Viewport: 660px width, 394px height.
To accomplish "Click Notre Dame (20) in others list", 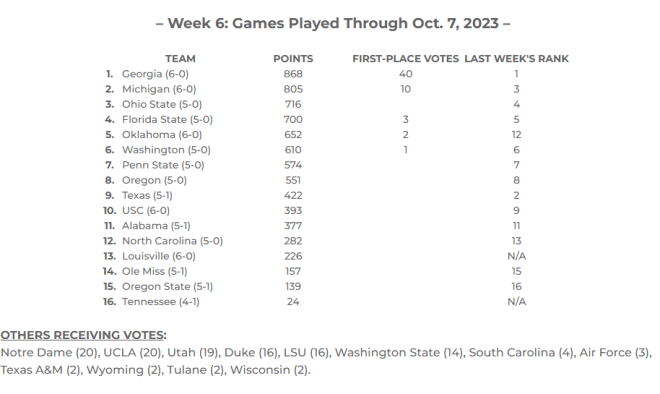I will click(49, 352).
